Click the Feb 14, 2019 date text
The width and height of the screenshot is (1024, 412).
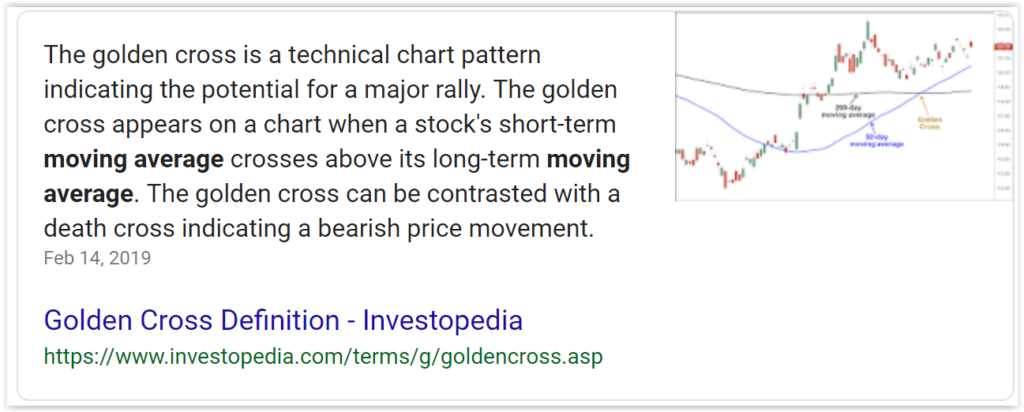point(97,258)
